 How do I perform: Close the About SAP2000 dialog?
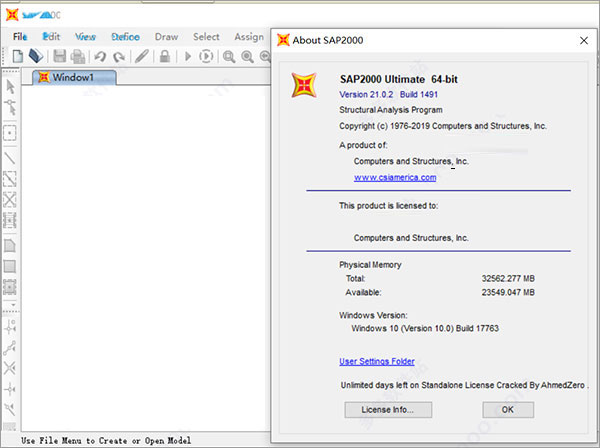[584, 41]
